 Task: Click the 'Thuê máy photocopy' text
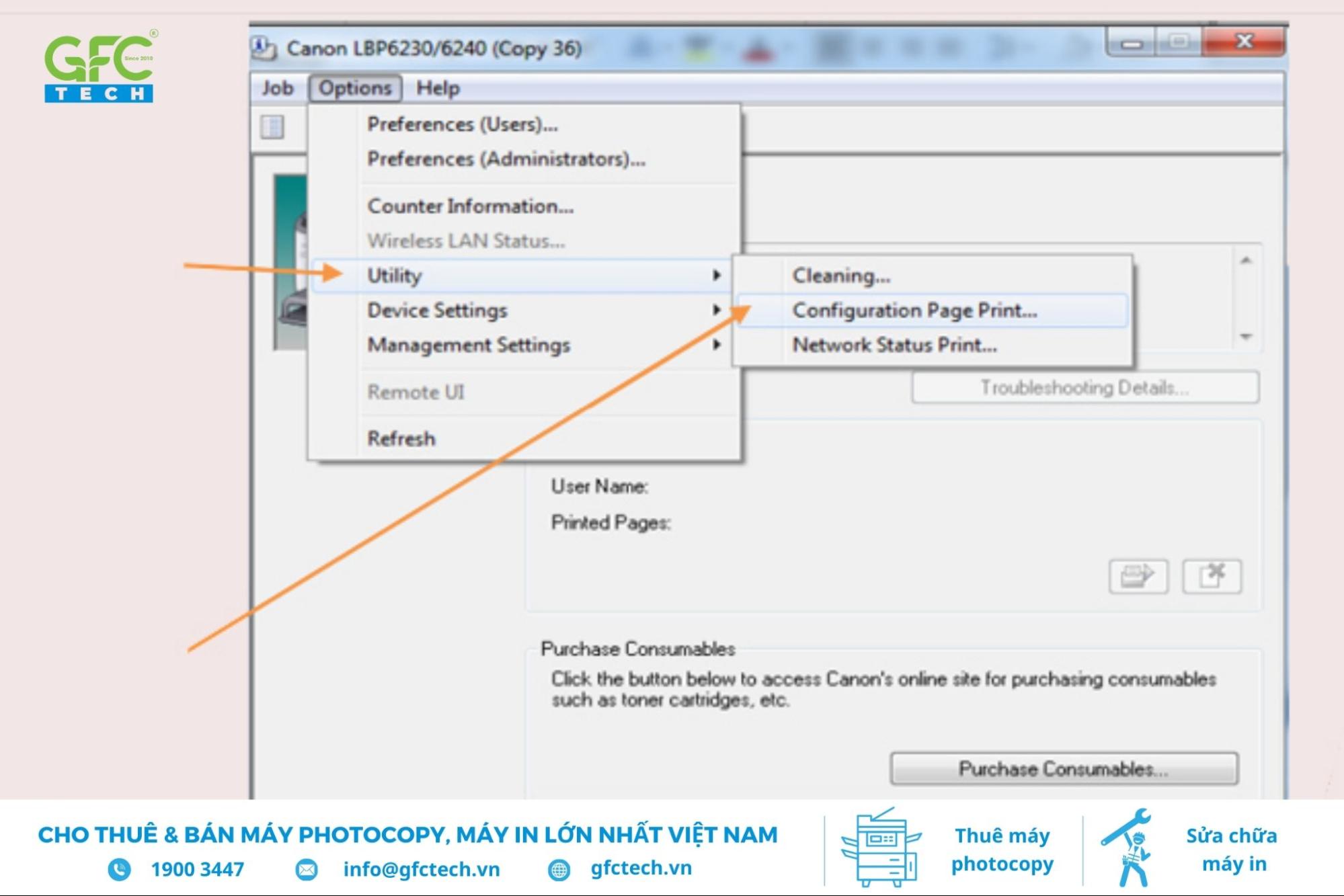[1002, 850]
